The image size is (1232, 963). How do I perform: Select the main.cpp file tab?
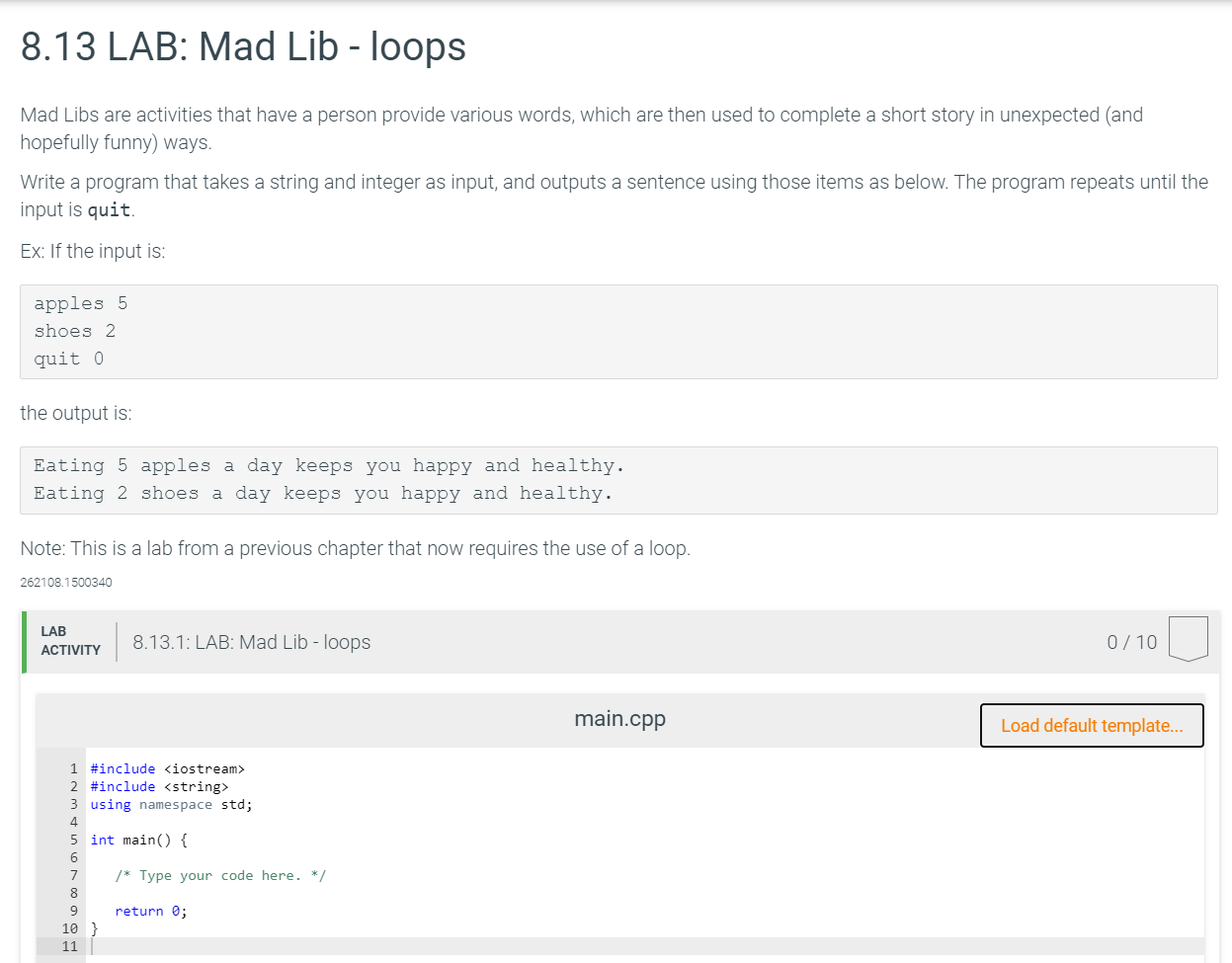(619, 718)
